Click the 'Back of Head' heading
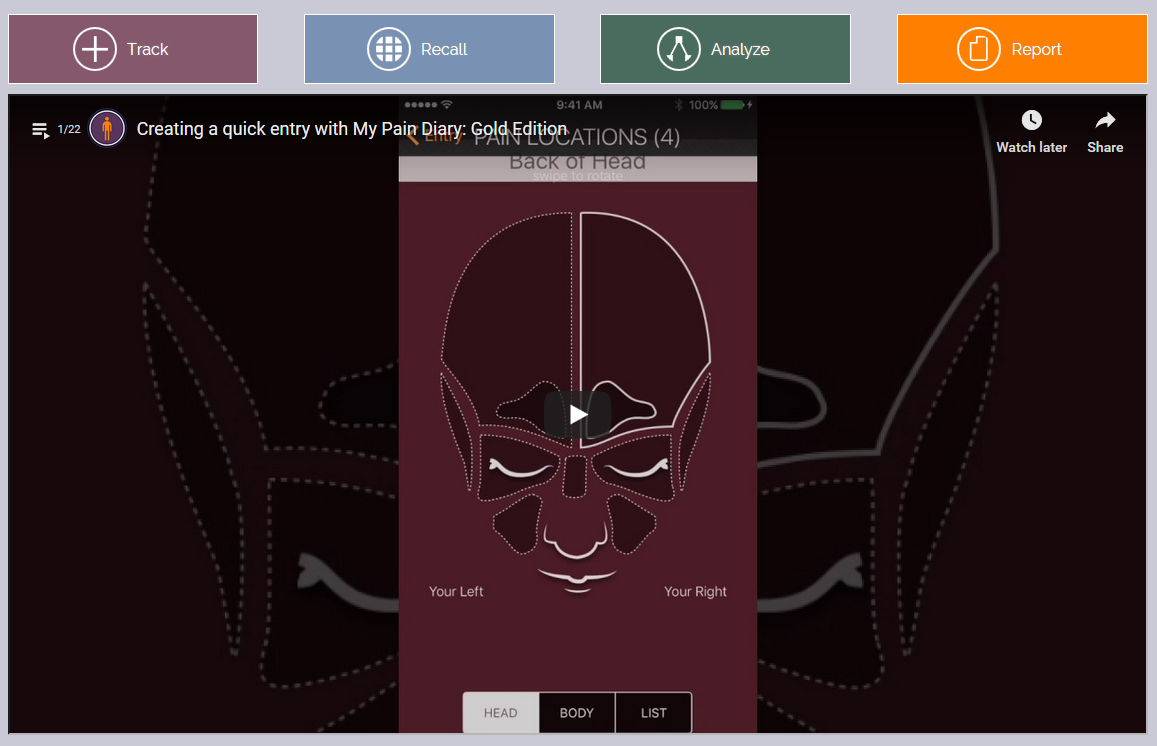The height and width of the screenshot is (746, 1157). coord(578,162)
